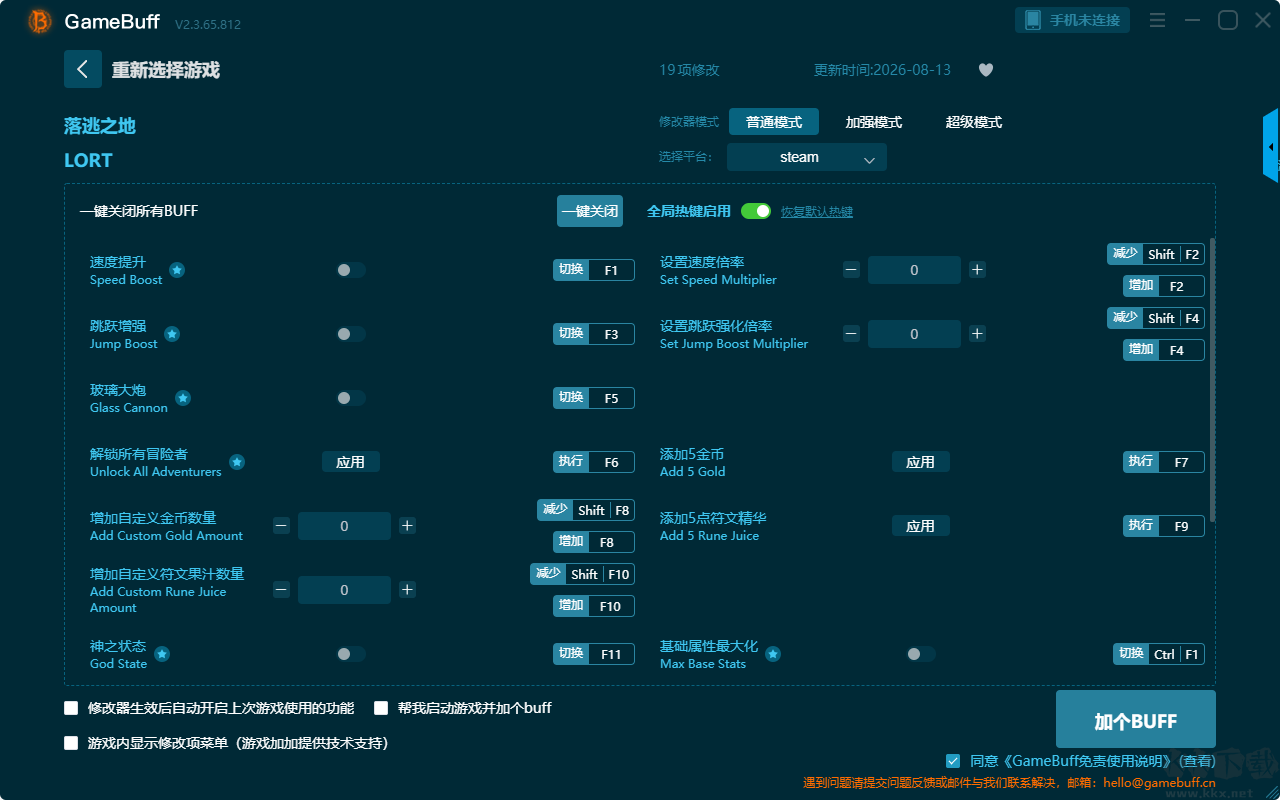Apply Add 5 Gold with 应用
This screenshot has width=1280, height=800.
(921, 462)
